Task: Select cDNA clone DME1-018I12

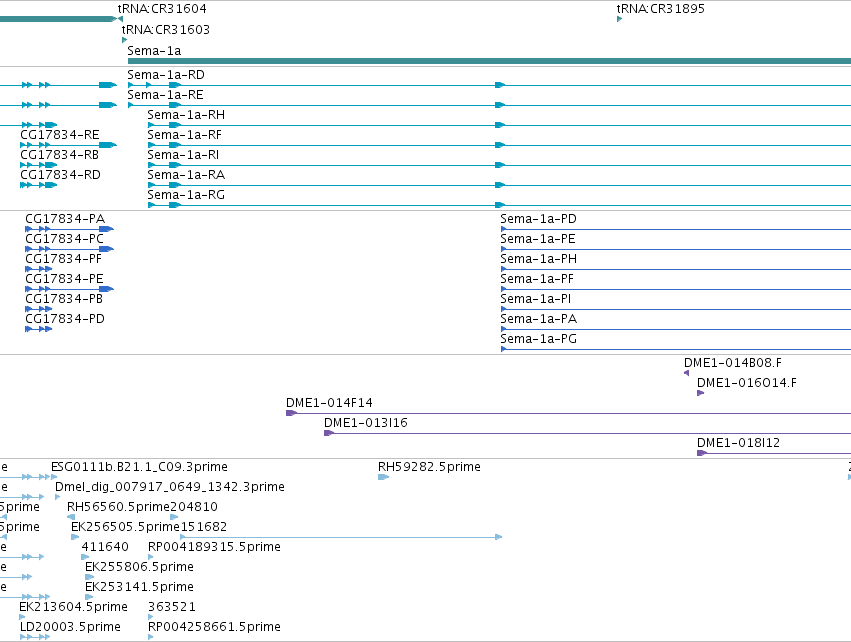Action: point(738,443)
